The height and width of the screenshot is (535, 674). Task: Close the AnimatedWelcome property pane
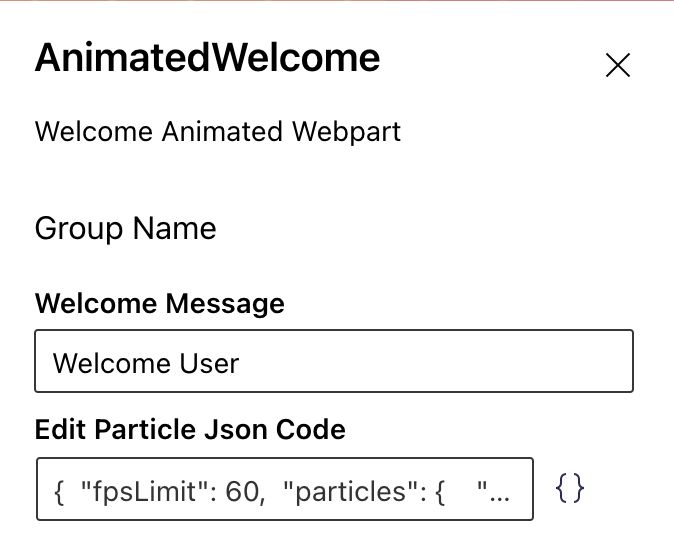[x=618, y=66]
